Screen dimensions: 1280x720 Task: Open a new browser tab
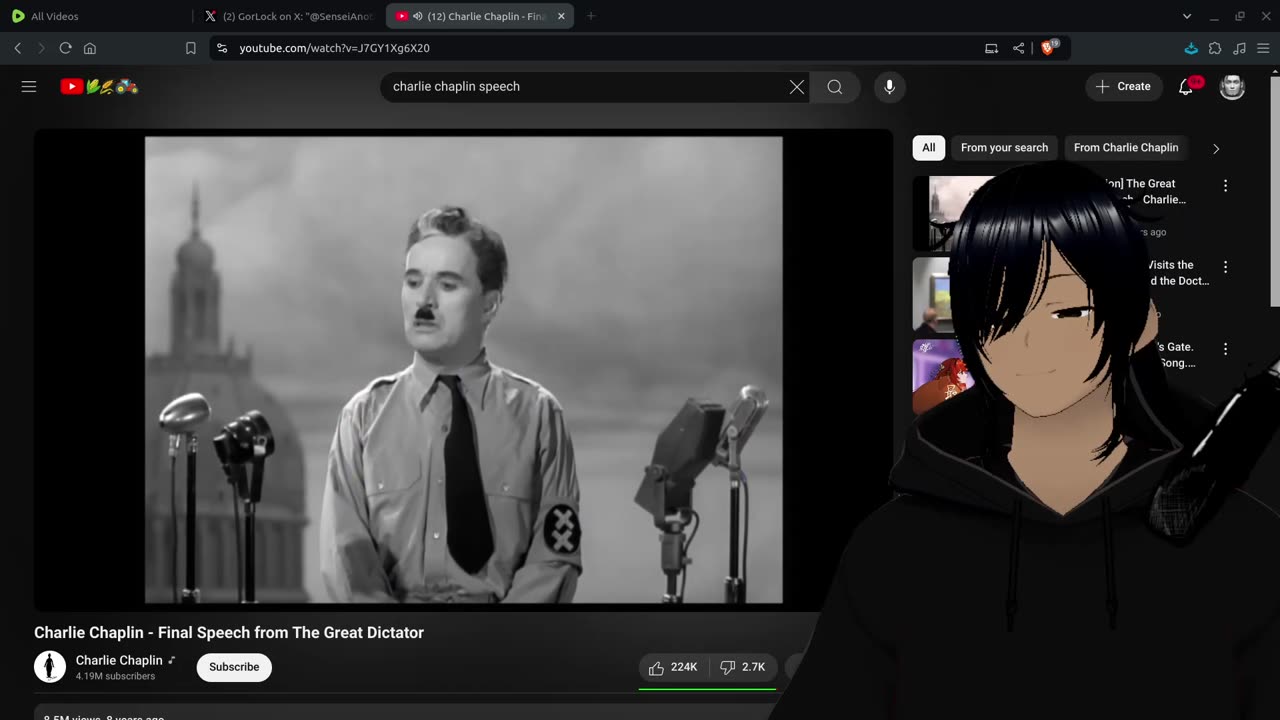[x=591, y=16]
